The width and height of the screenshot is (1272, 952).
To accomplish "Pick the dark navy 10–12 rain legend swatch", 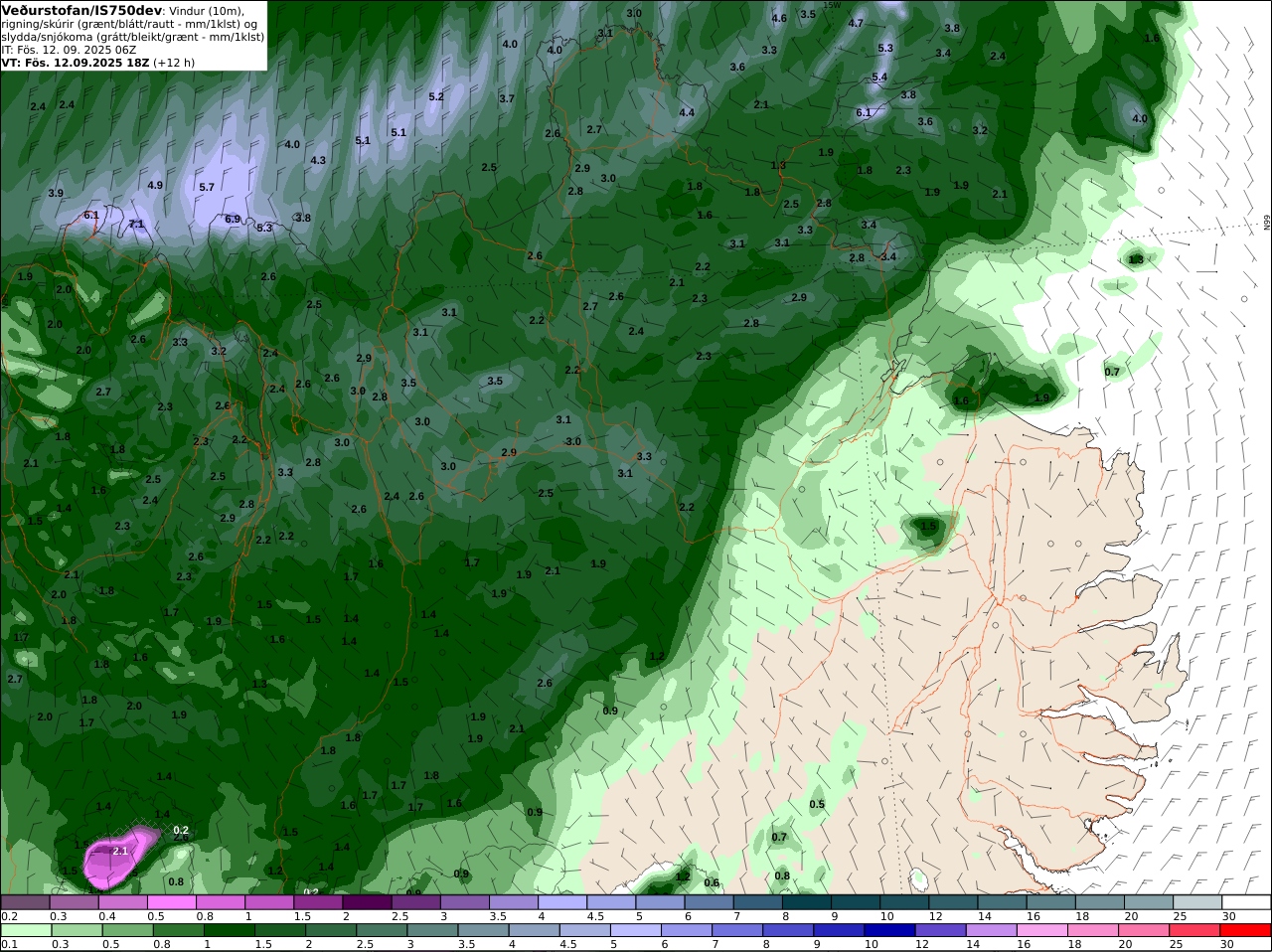I will [892, 930].
